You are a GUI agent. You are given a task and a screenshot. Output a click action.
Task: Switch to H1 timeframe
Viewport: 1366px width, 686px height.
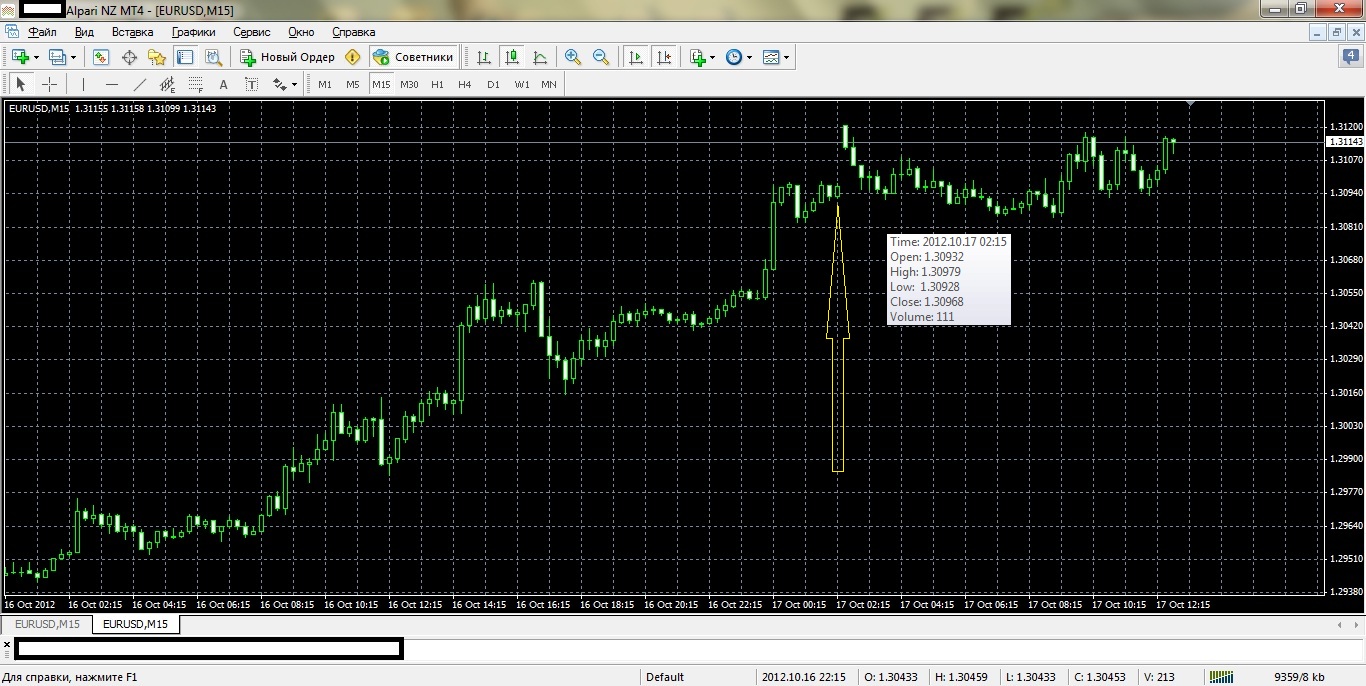(437, 84)
